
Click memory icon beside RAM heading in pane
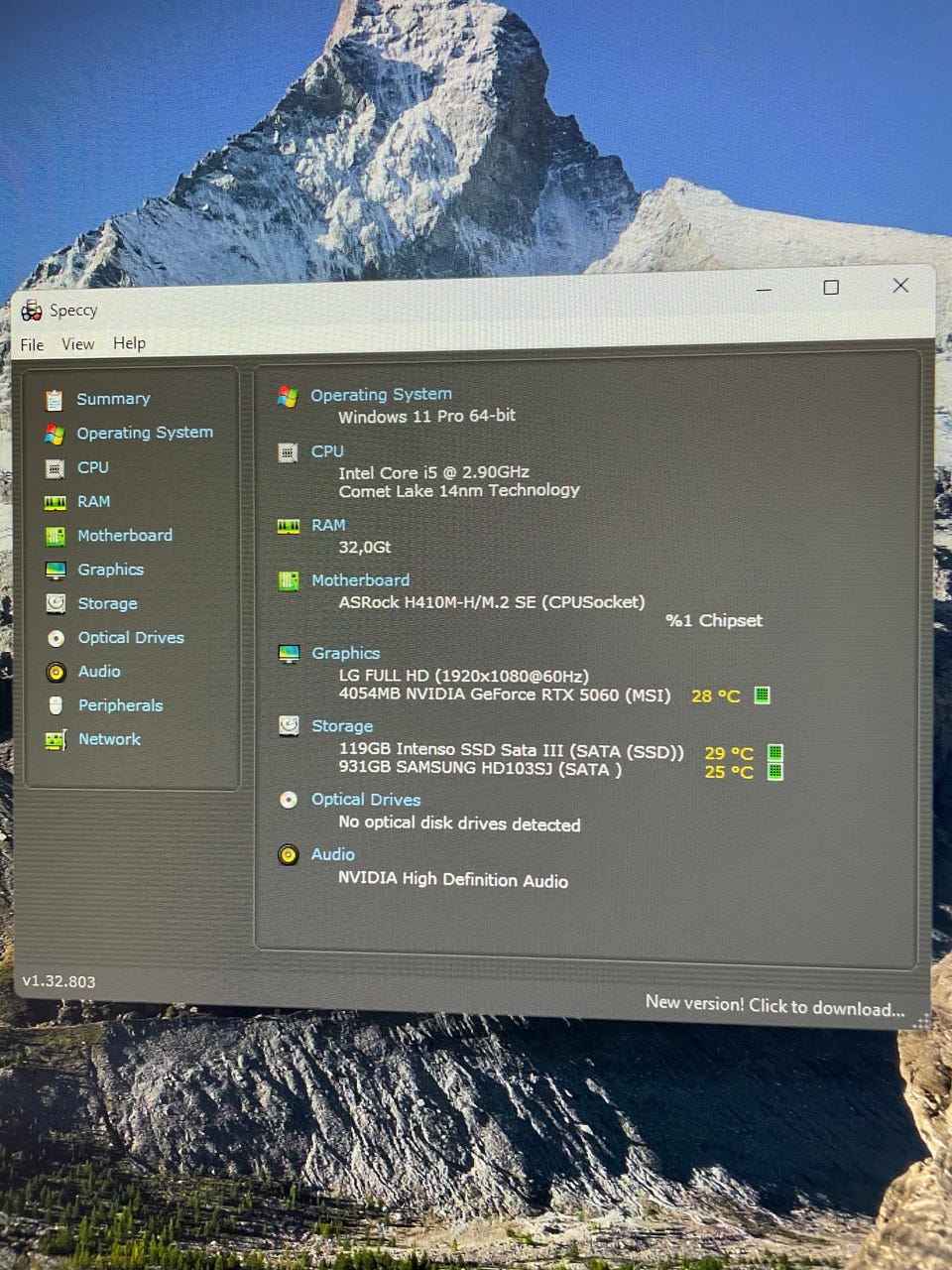pos(289,527)
